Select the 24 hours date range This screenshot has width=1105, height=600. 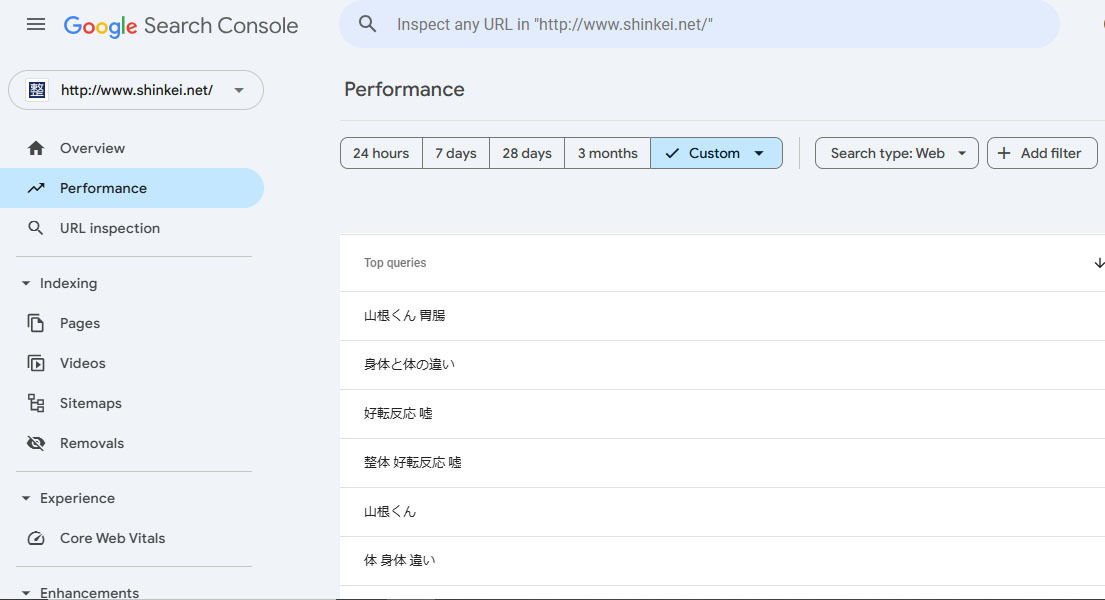[381, 153]
